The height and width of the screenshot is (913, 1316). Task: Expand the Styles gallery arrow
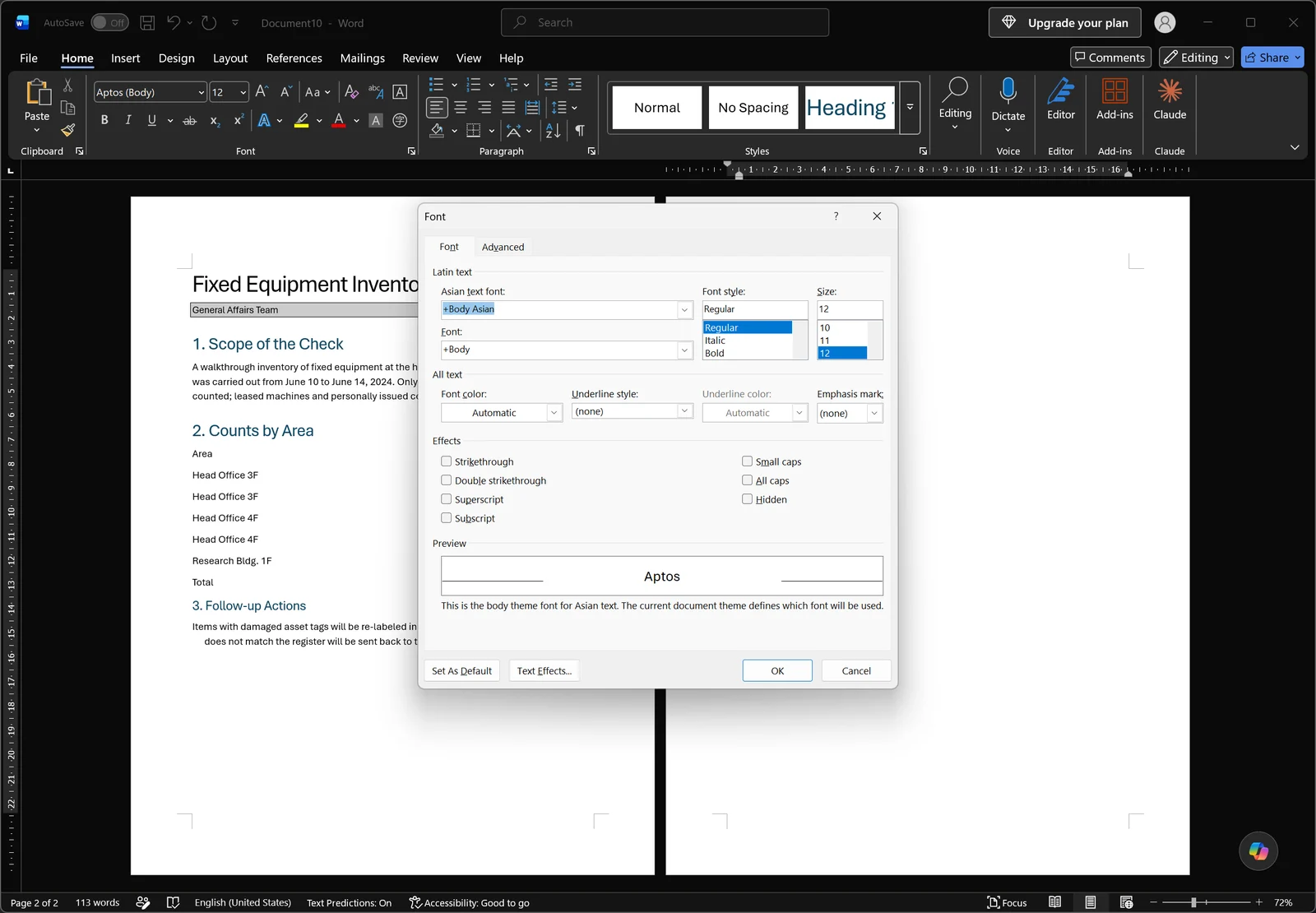[x=910, y=108]
